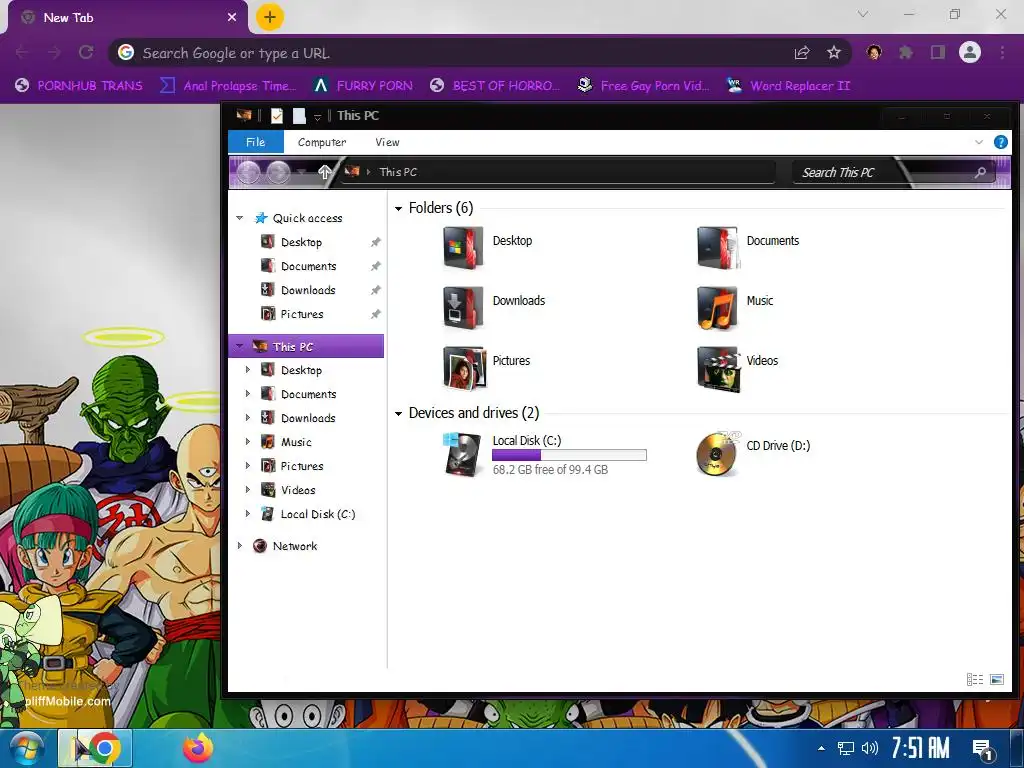Expand Videos under This PC
Screen dimensions: 1024x768
(248, 490)
